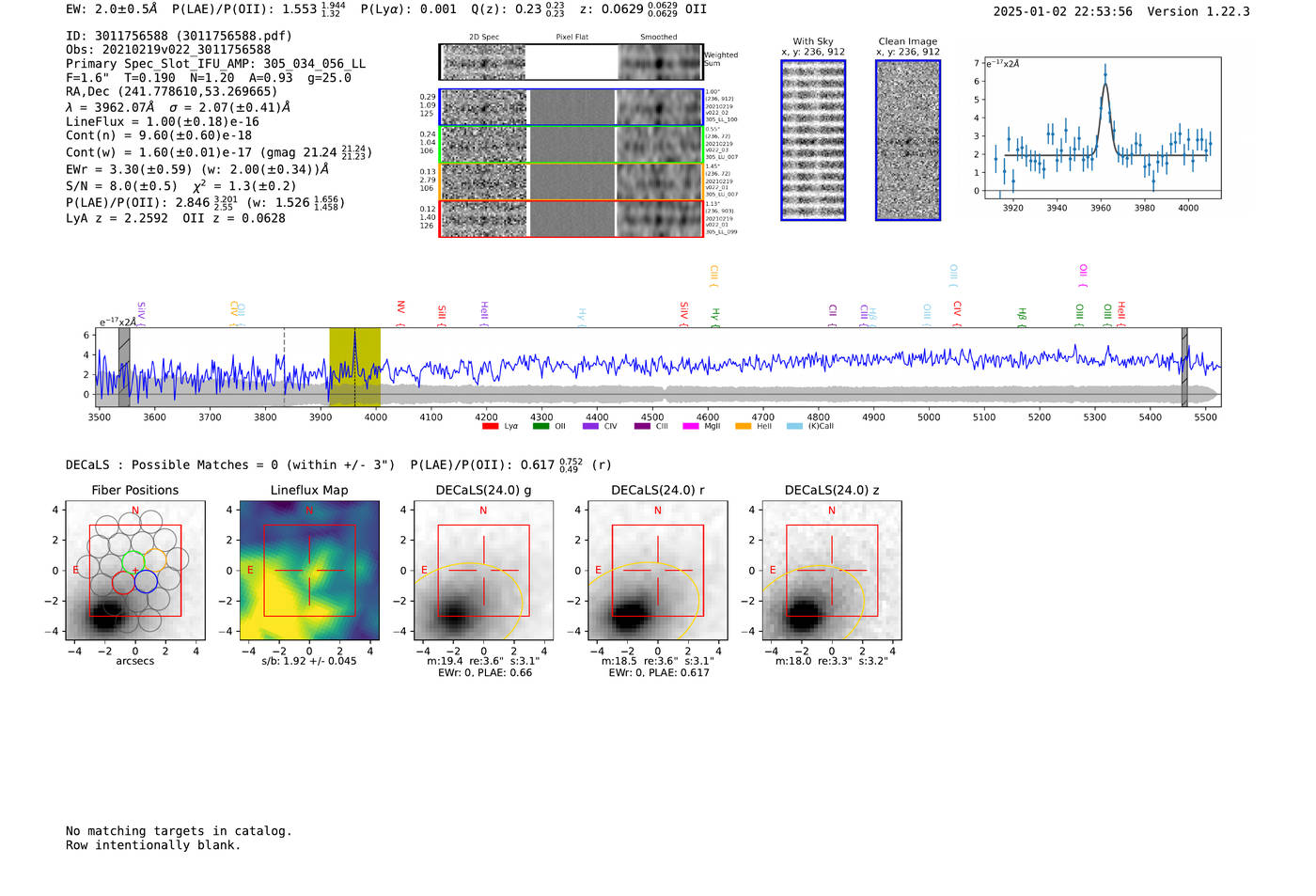This screenshot has height=896, width=1316.
Task: Click the Primary Spec_Slot_IFU_AMP line
Action: [x=215, y=64]
